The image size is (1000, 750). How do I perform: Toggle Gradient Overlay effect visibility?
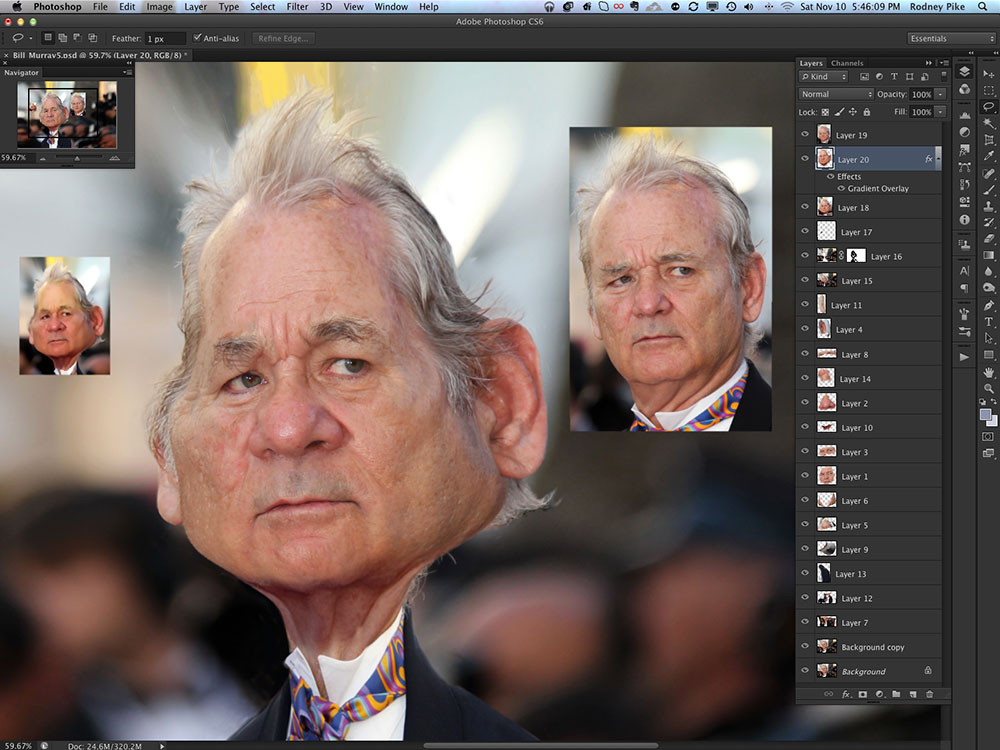(x=841, y=188)
